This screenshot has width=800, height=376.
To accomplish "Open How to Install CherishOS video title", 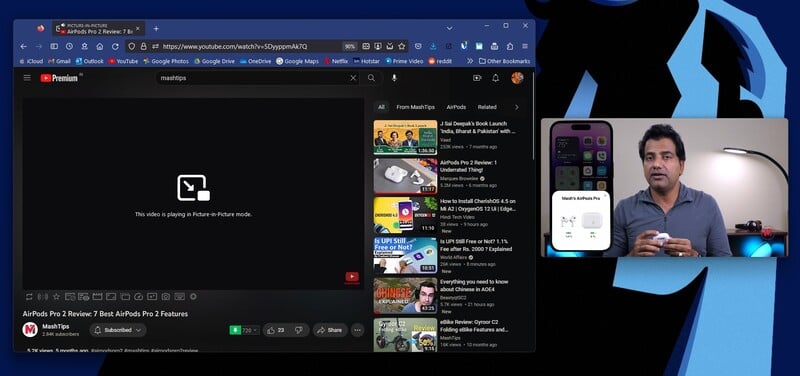I will tap(478, 205).
